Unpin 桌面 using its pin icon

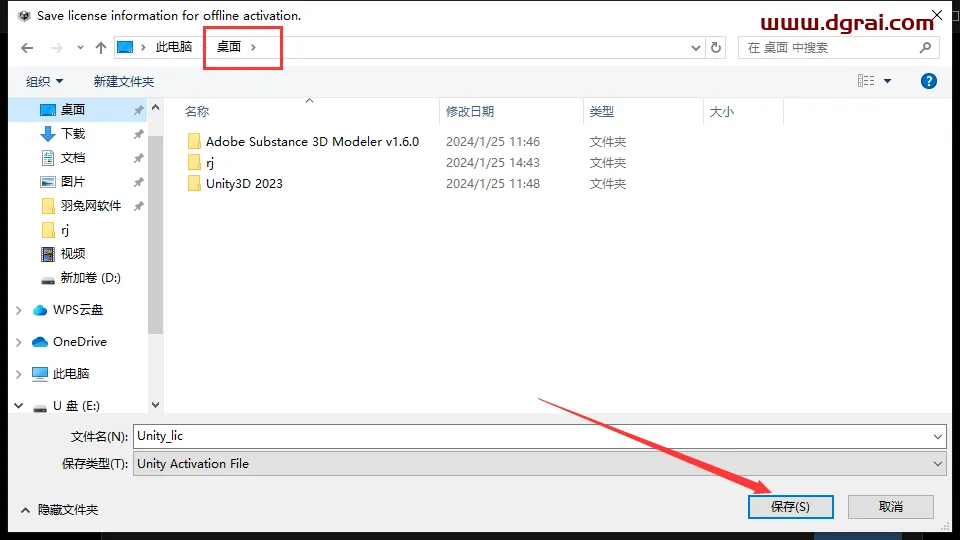point(138,110)
